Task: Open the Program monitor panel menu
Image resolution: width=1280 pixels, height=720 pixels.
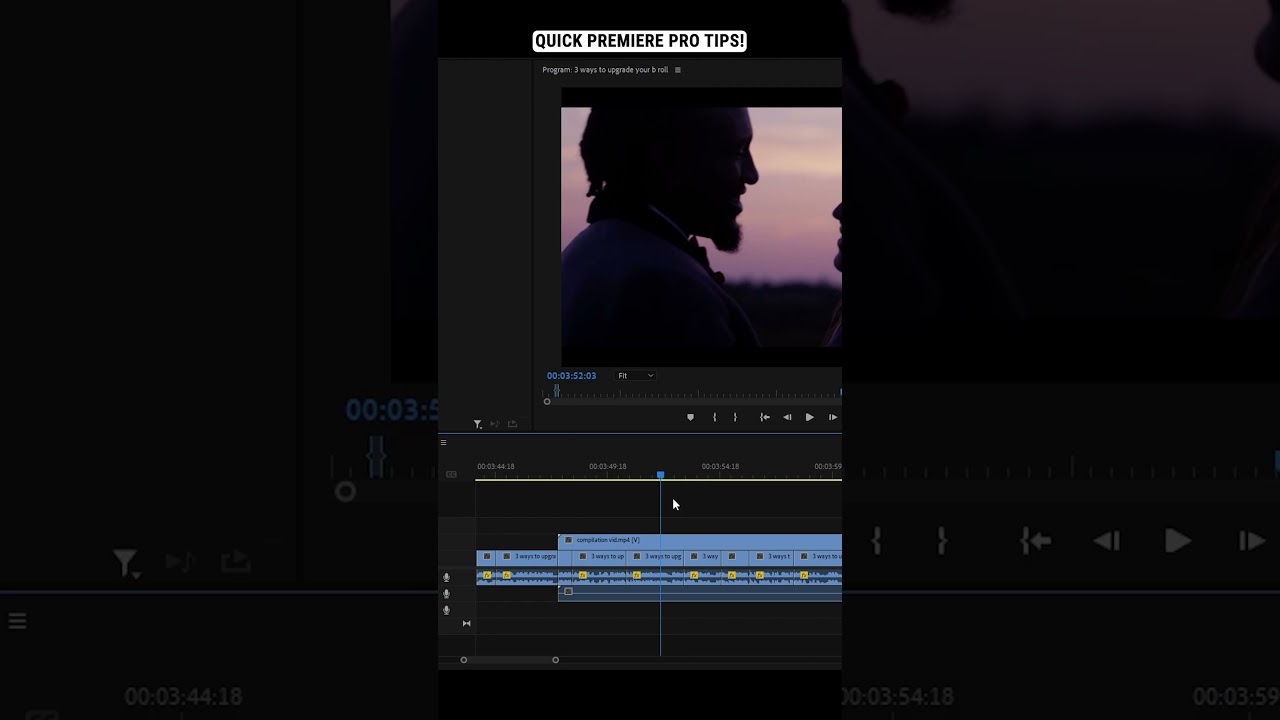Action: pyautogui.click(x=678, y=70)
